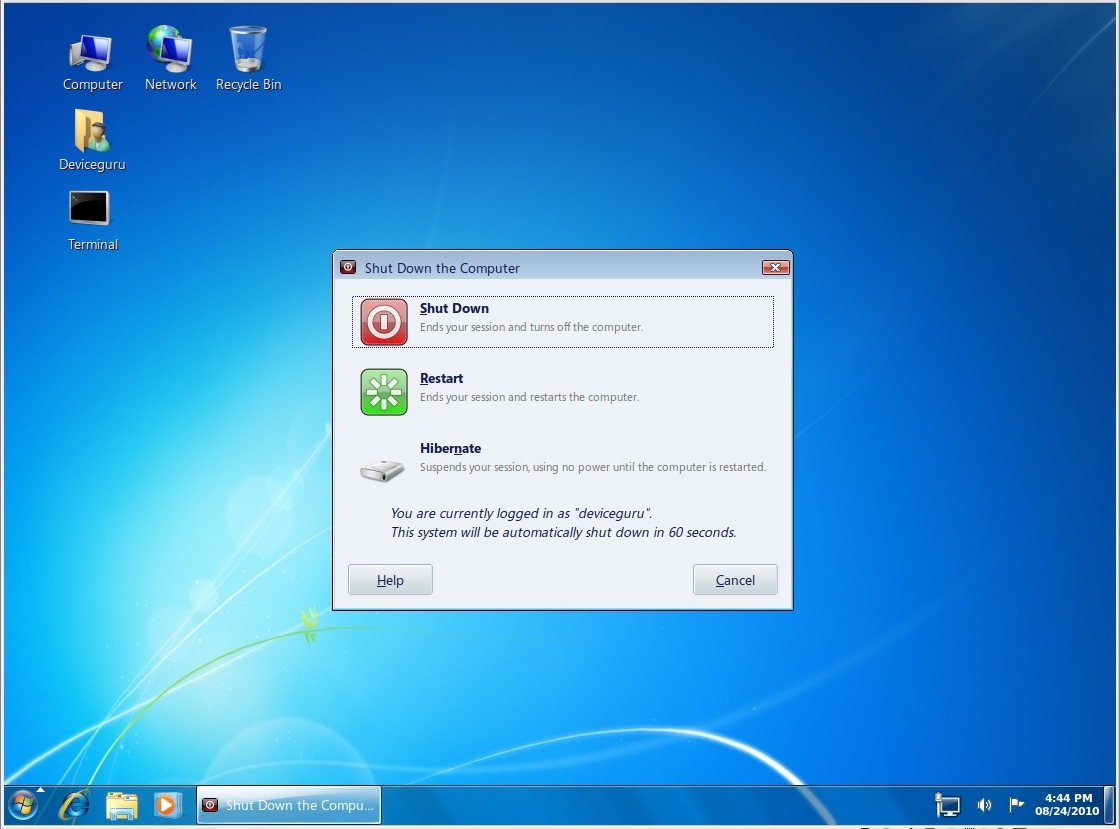Click "You are currently logged in as" text
The height and width of the screenshot is (829, 1120).
481,513
